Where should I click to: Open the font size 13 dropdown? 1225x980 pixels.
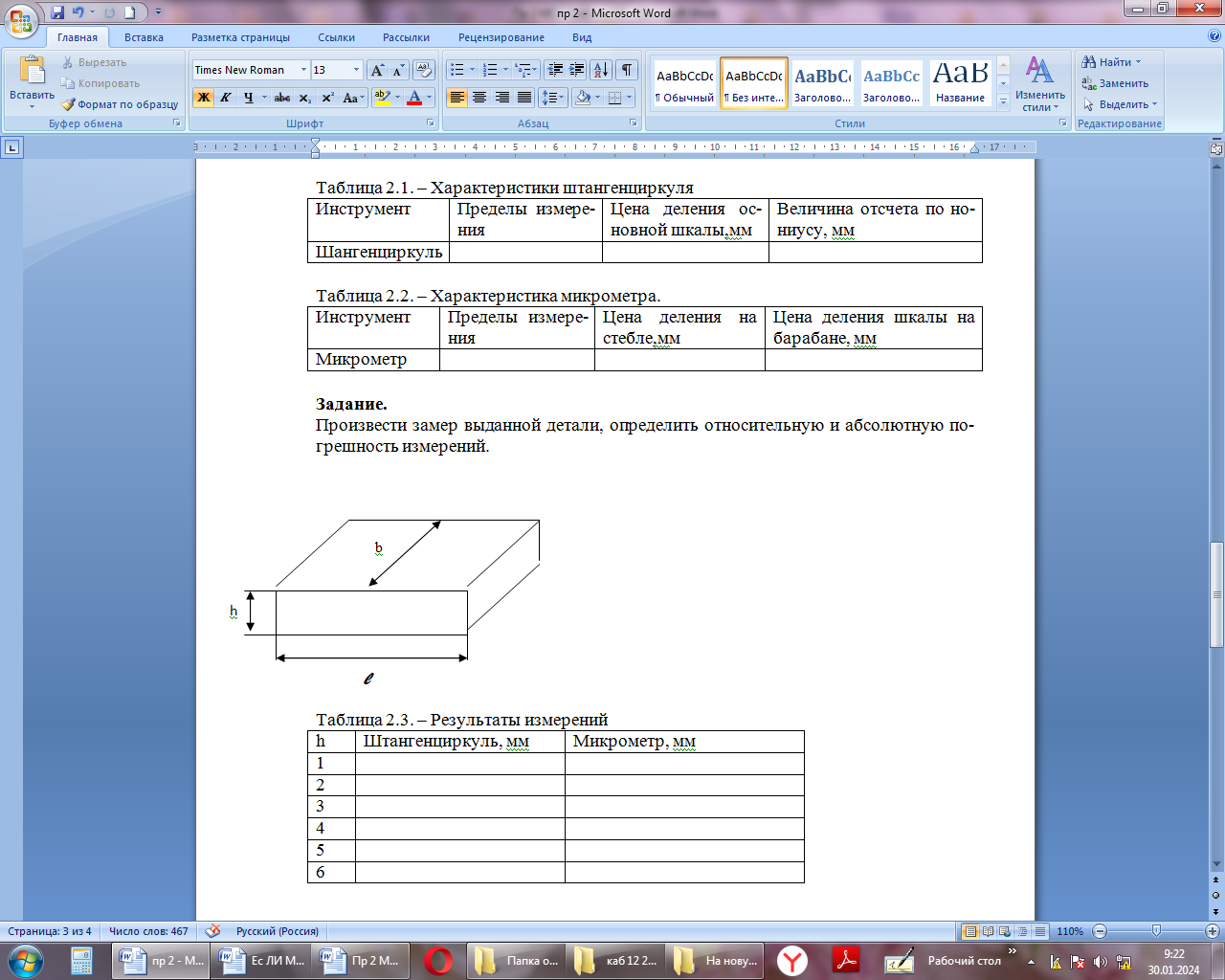[356, 70]
